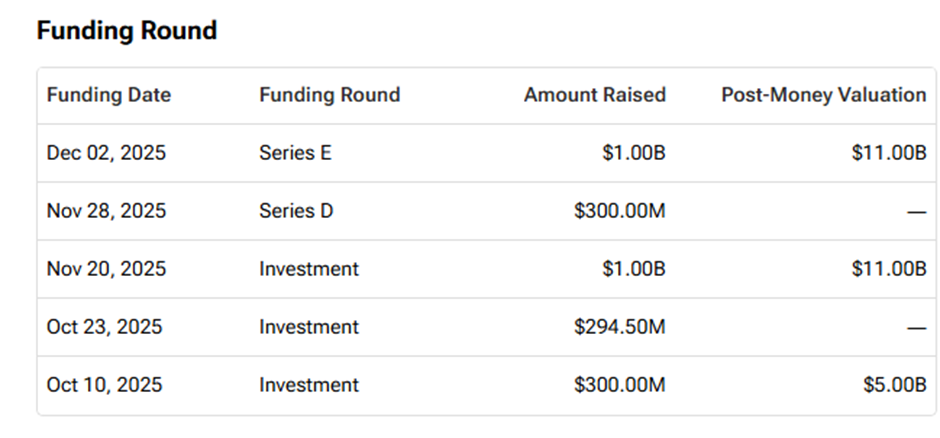940x438 pixels.
Task: Click the $11.00B valuation in Series E row
Action: (889, 153)
